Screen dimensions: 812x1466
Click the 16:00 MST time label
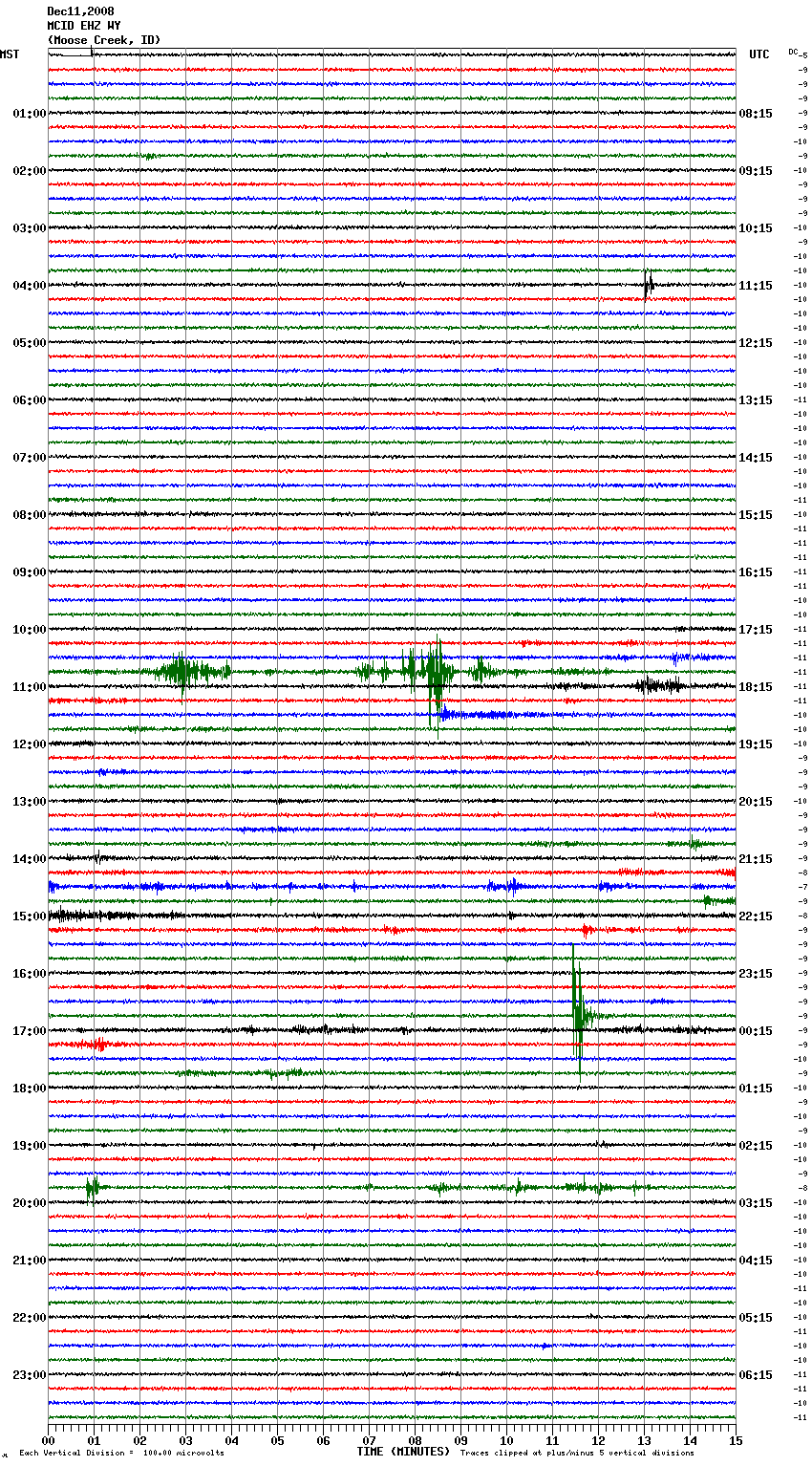(x=30, y=974)
